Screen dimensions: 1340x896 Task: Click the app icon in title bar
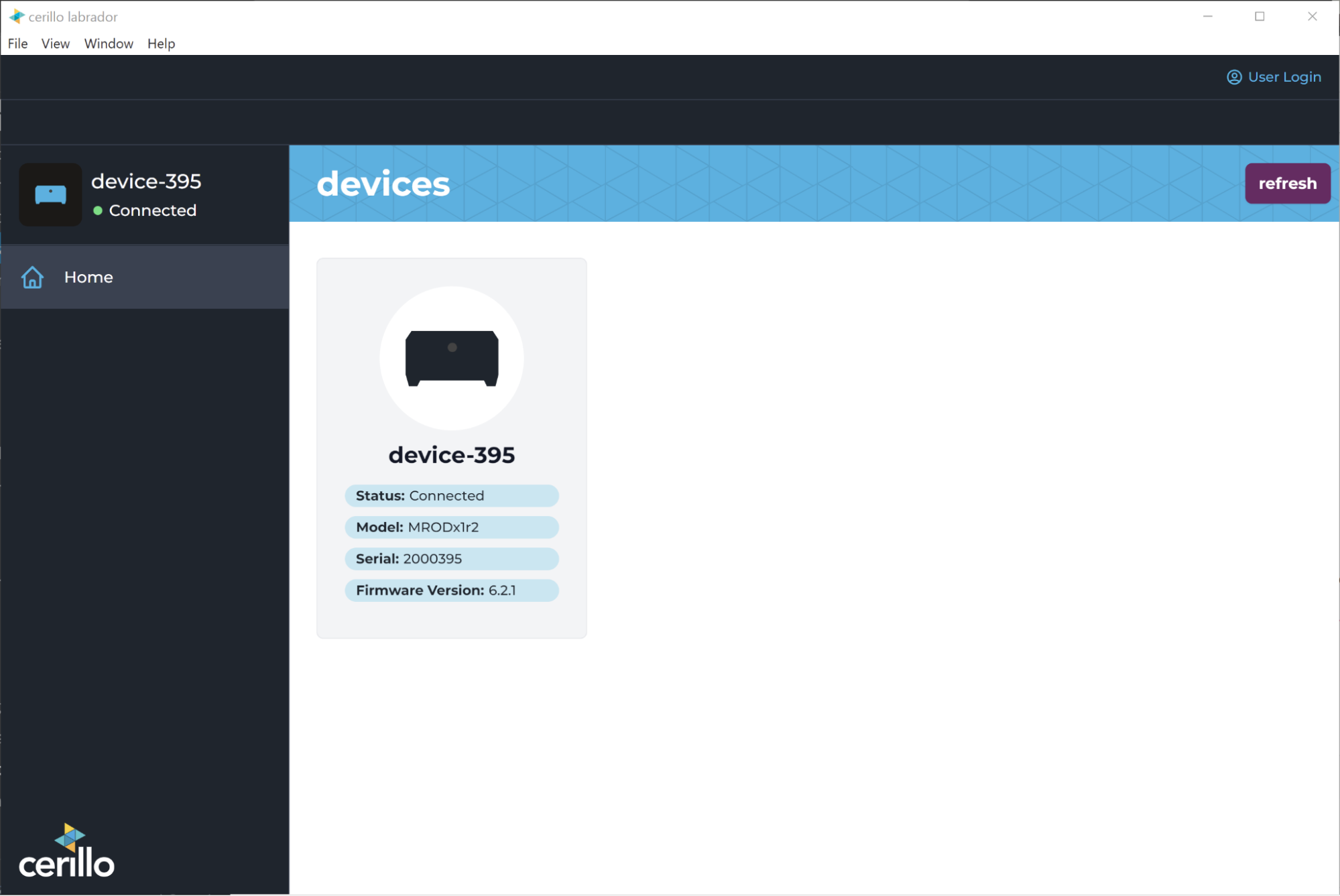click(x=16, y=16)
